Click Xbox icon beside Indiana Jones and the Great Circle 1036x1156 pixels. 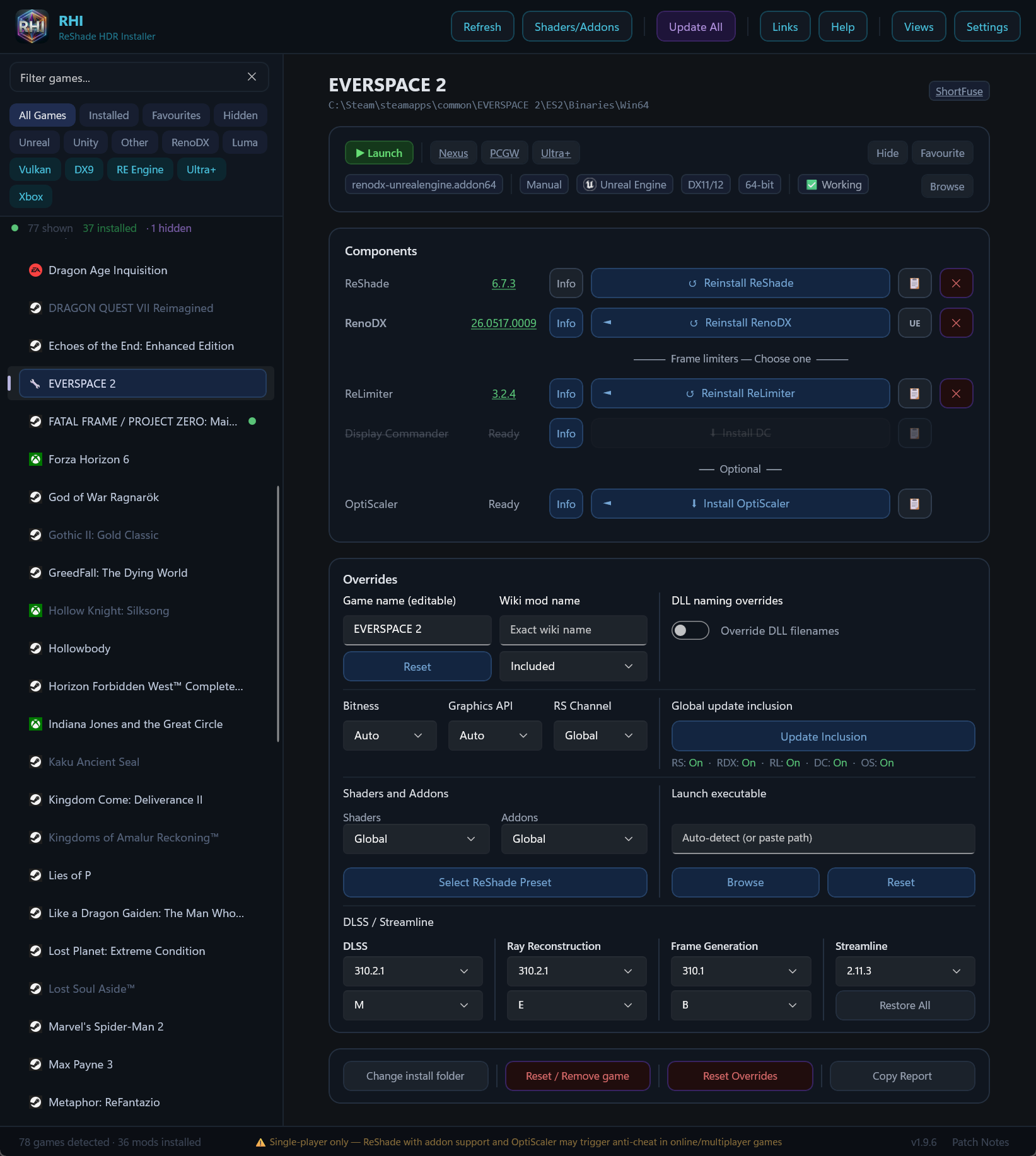36,724
